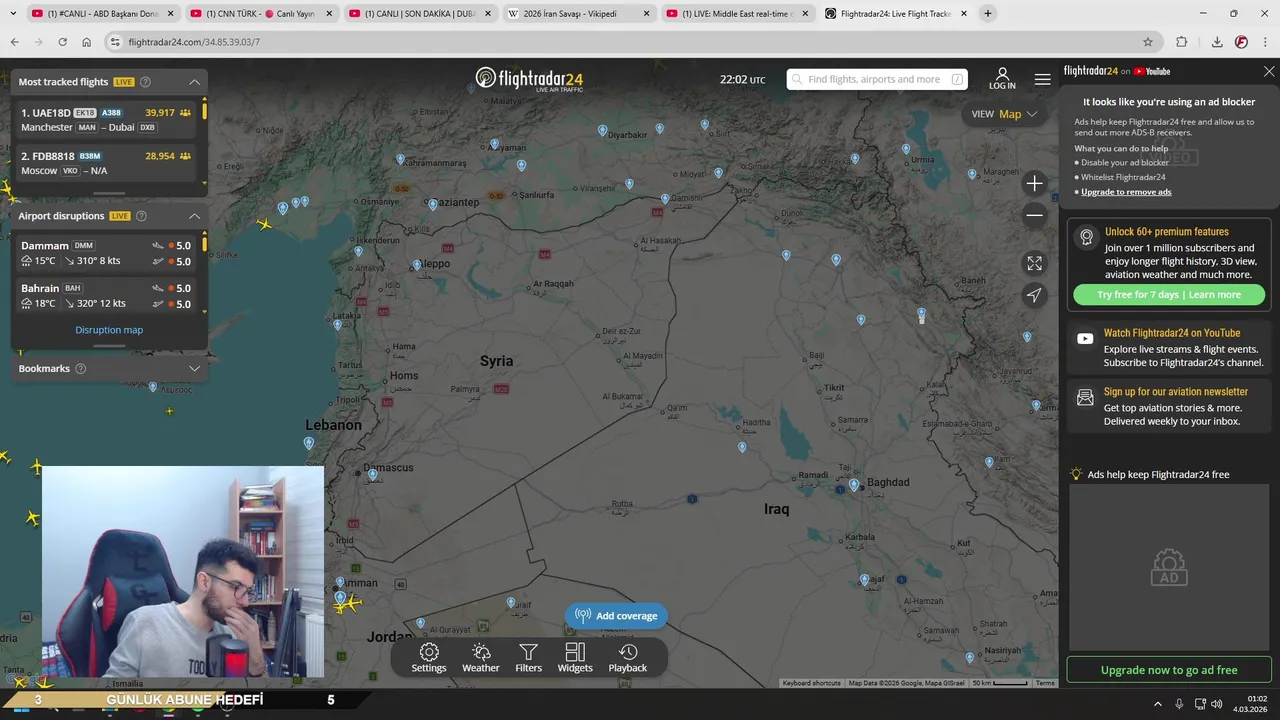The image size is (1280, 720).
Task: Click the flight search input field
Action: (876, 79)
